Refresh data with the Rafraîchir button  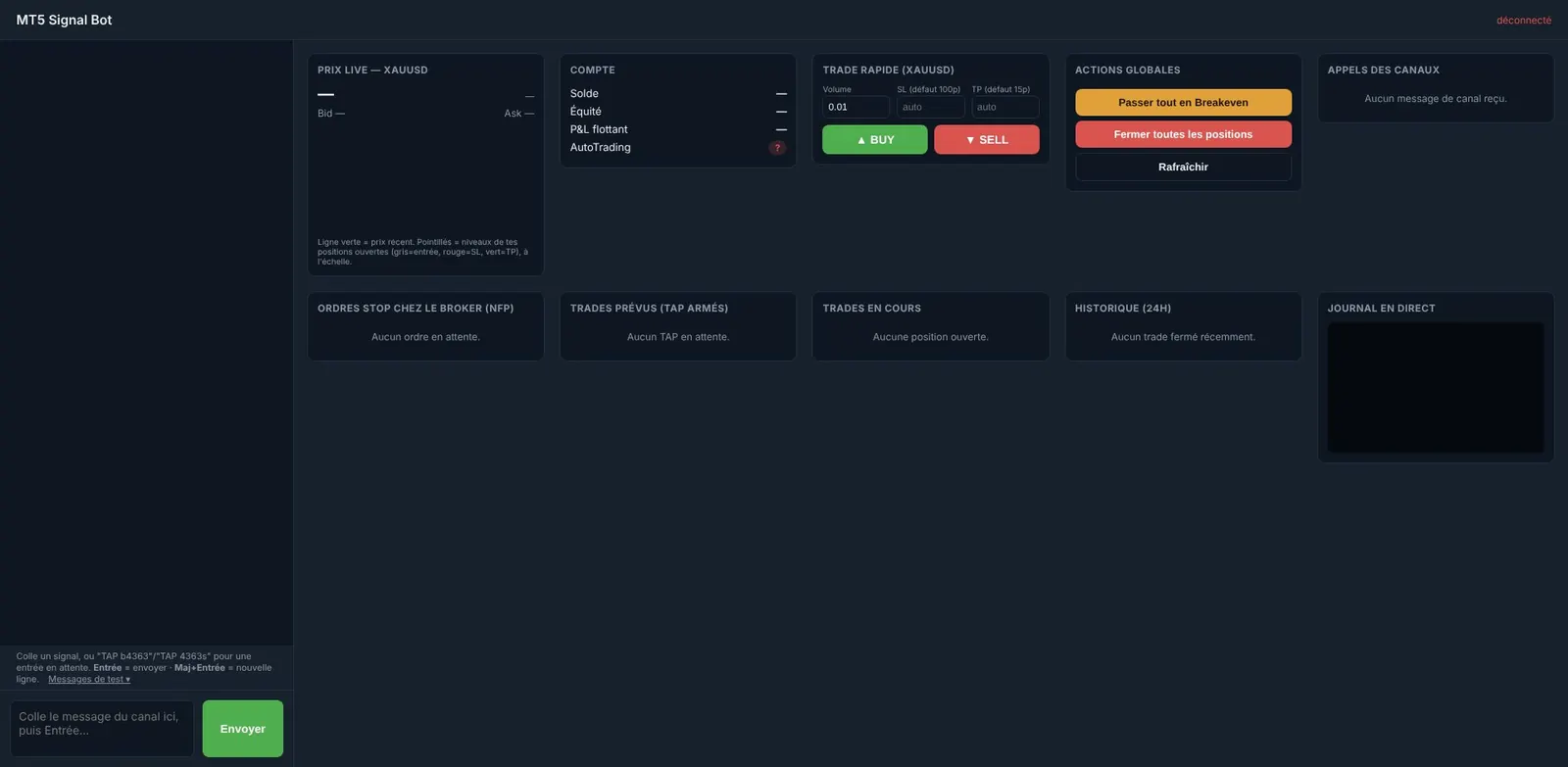[1183, 167]
